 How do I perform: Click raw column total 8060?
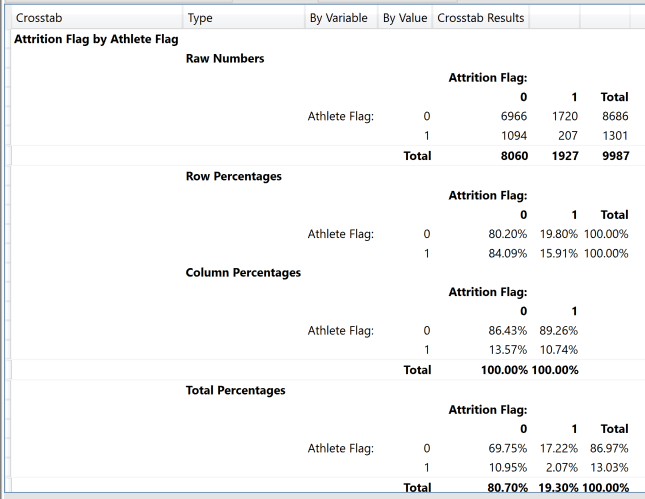click(514, 156)
